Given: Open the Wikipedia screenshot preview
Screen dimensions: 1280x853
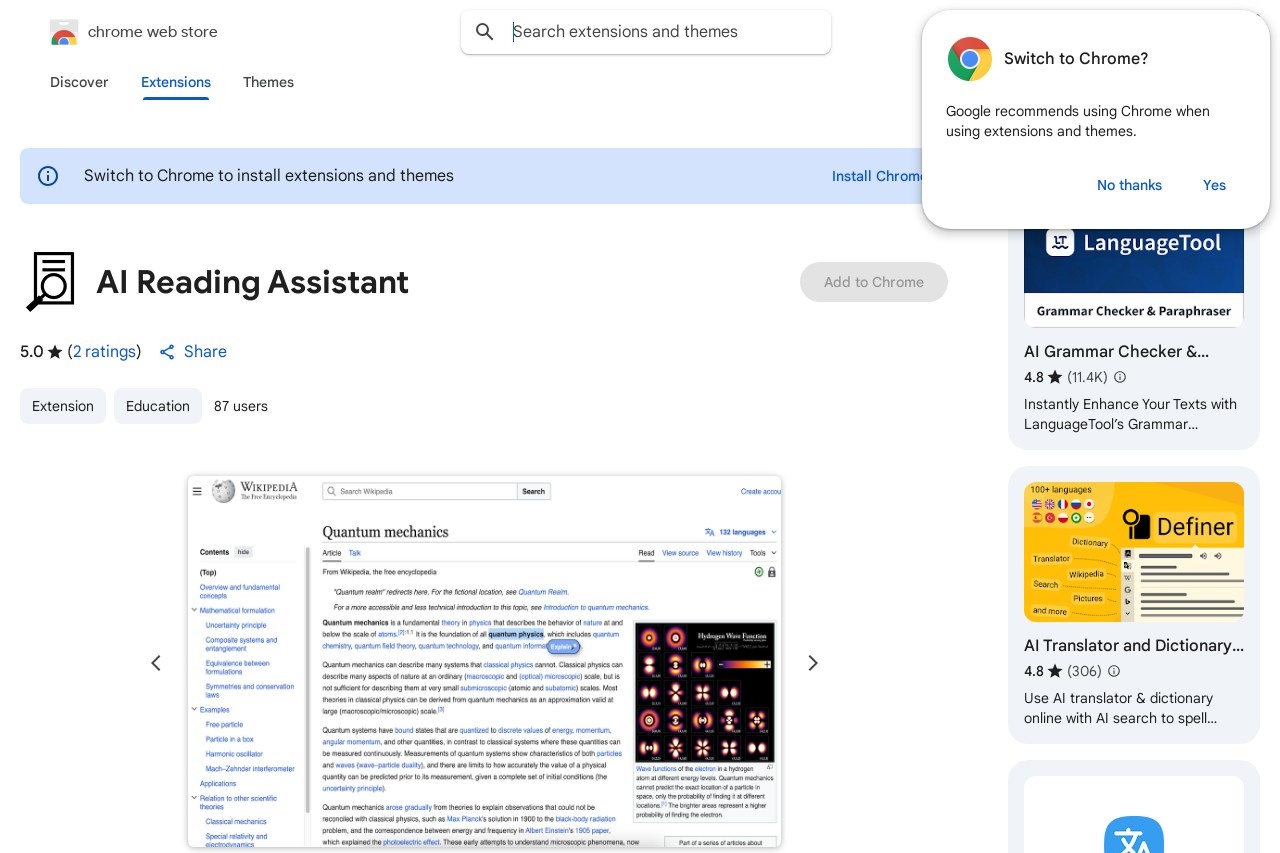Looking at the screenshot, I should click(x=484, y=661).
